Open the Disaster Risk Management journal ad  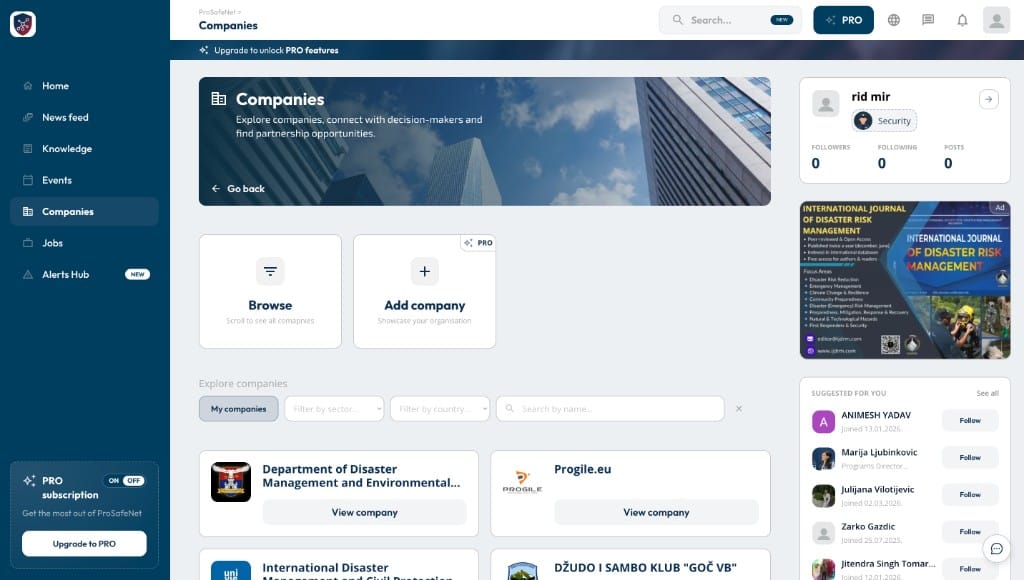click(x=904, y=280)
